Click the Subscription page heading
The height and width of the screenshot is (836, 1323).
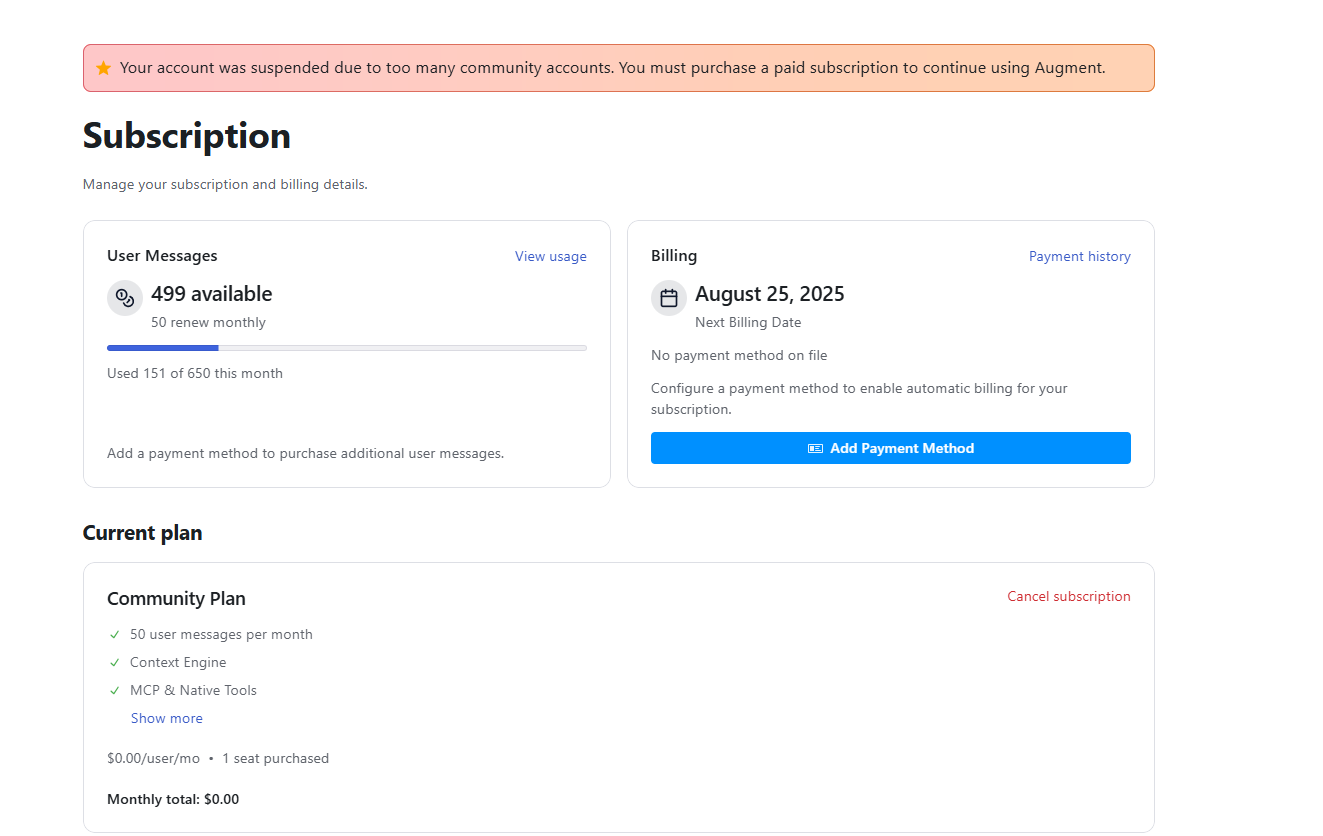tap(187, 135)
